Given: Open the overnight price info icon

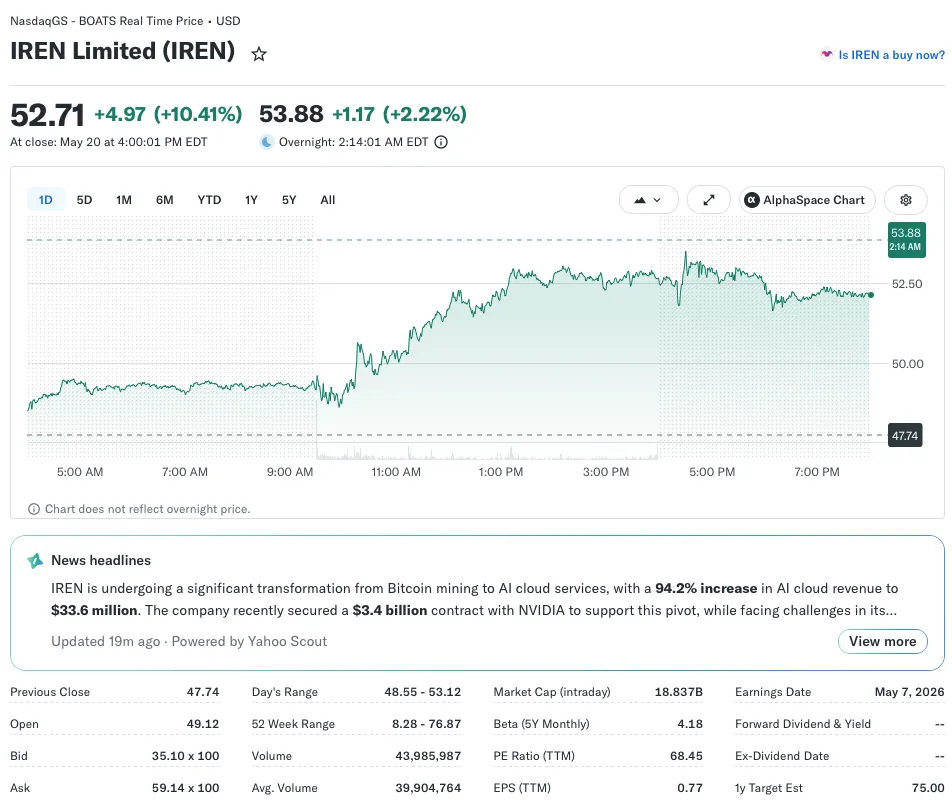Looking at the screenshot, I should (x=441, y=142).
